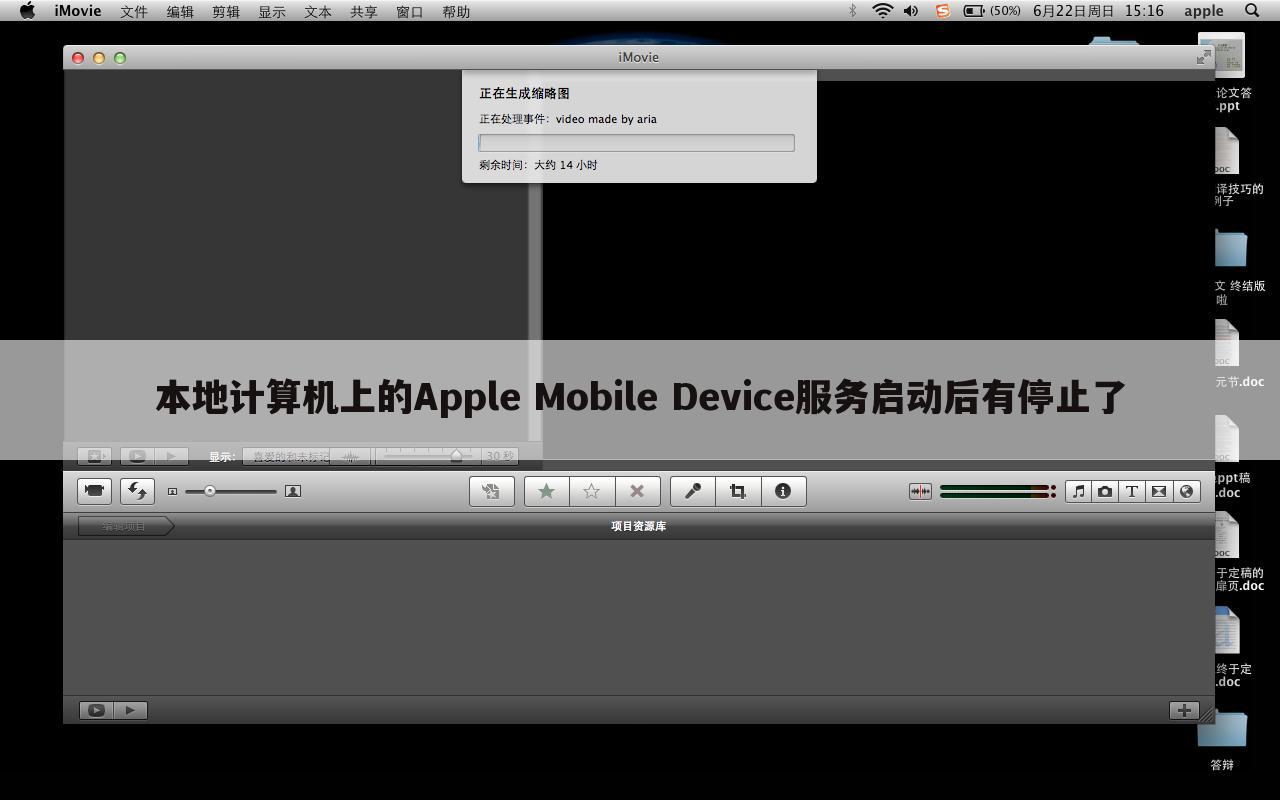Image resolution: width=1280 pixels, height=800 pixels.
Task: Click the date and time 15:16
Action: [1098, 11]
